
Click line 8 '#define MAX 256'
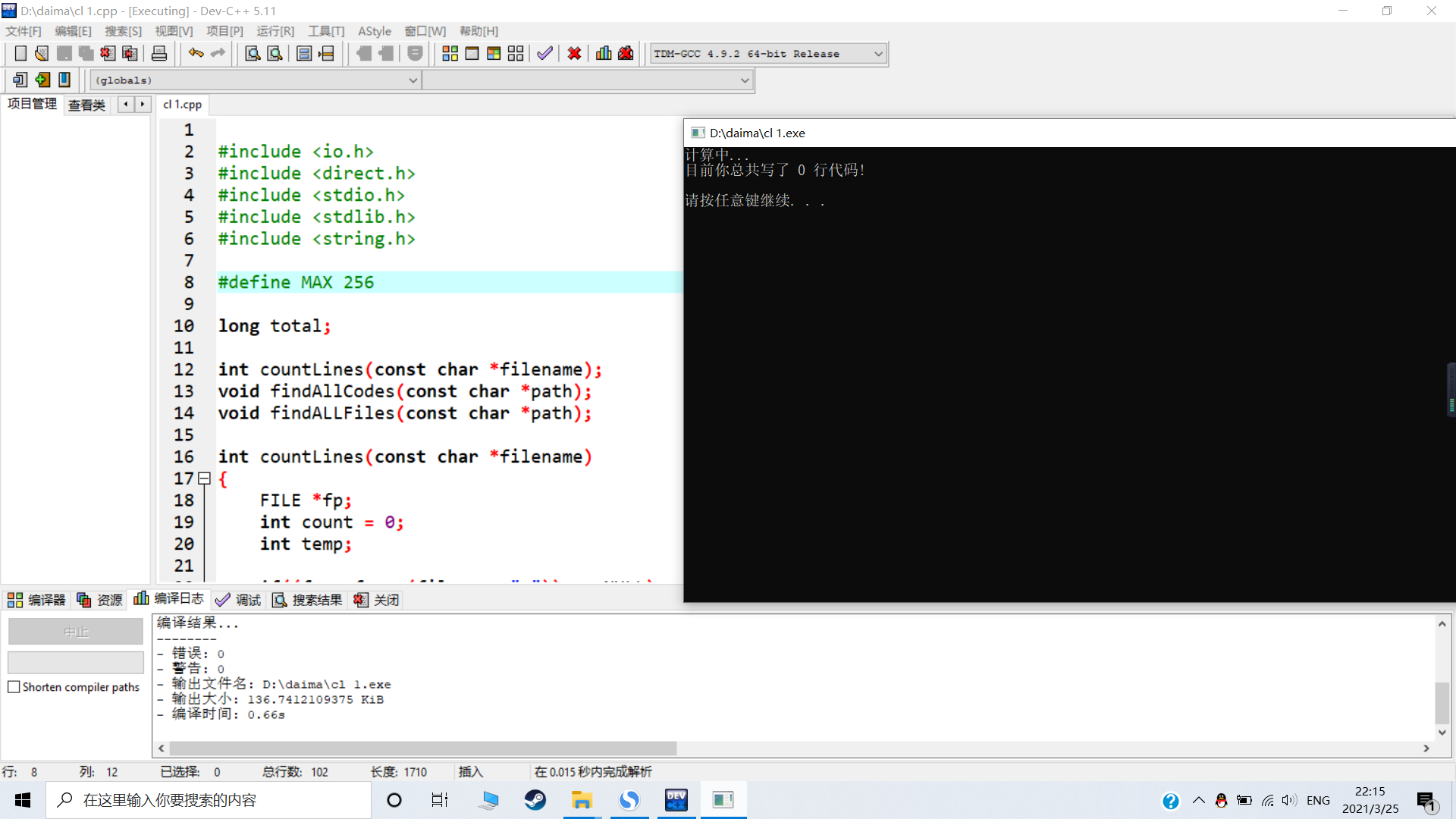pos(296,282)
